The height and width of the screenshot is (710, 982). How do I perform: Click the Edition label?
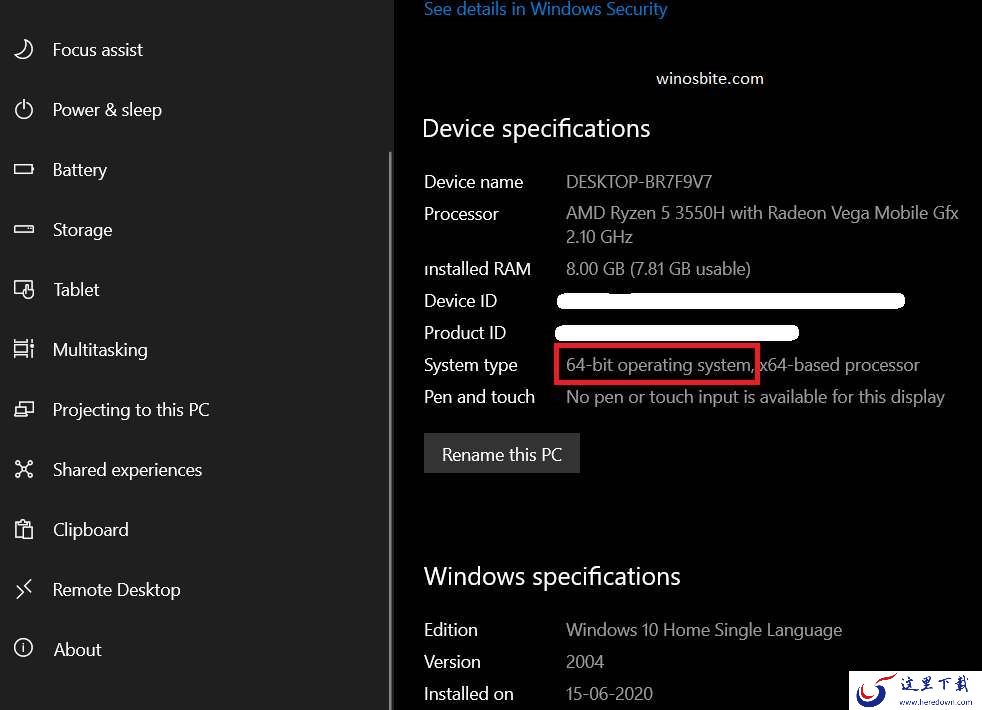(450, 630)
